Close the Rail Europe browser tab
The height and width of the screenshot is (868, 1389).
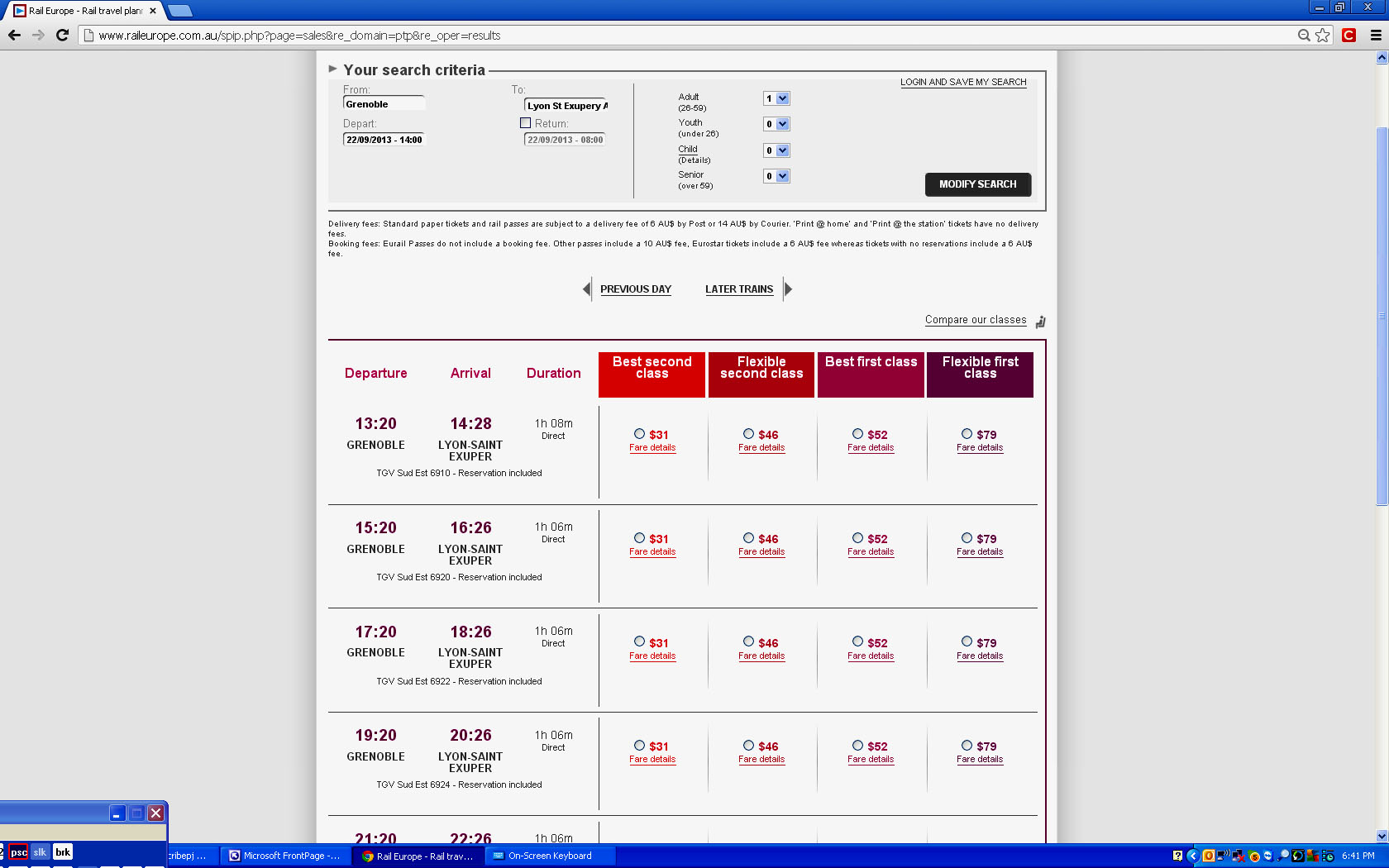[x=153, y=11]
